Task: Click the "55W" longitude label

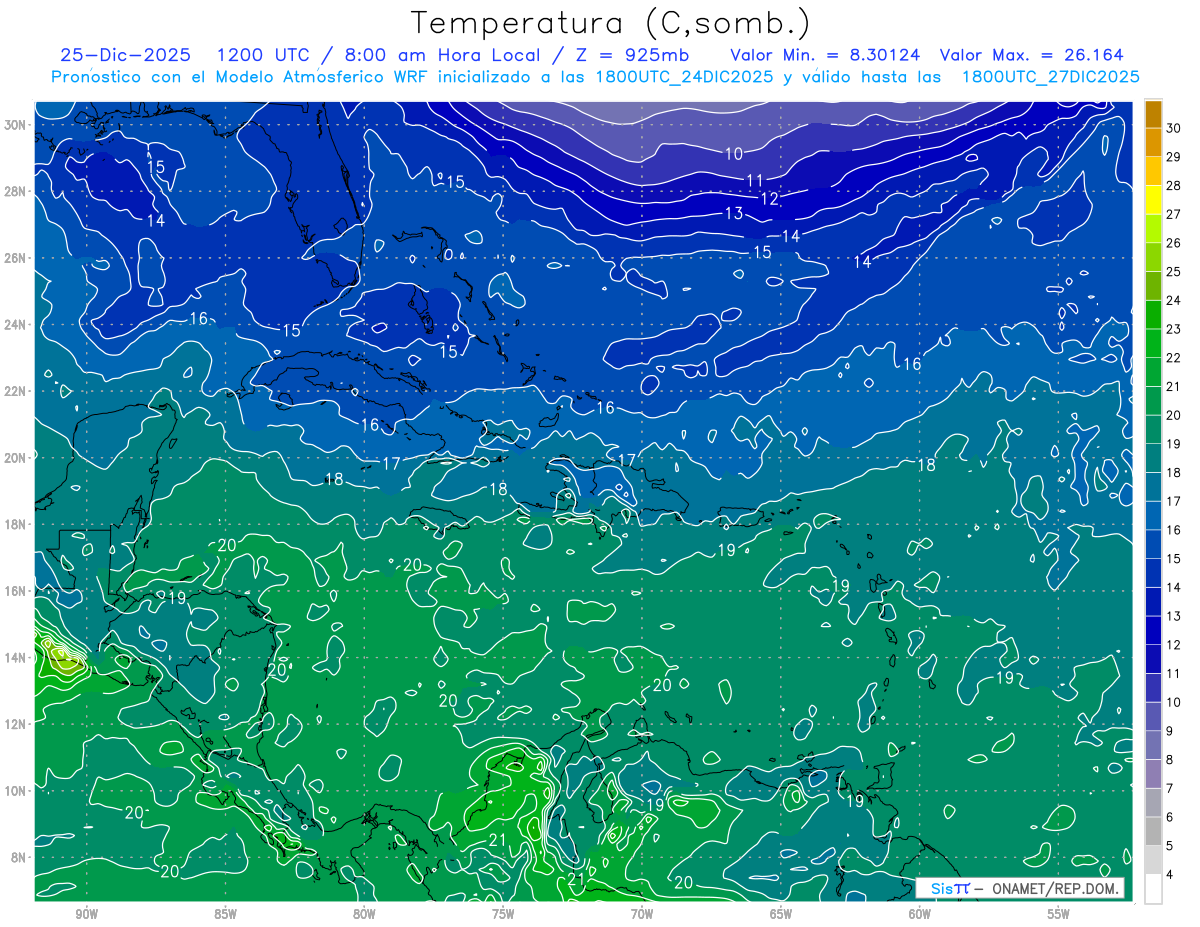Action: click(x=1059, y=914)
